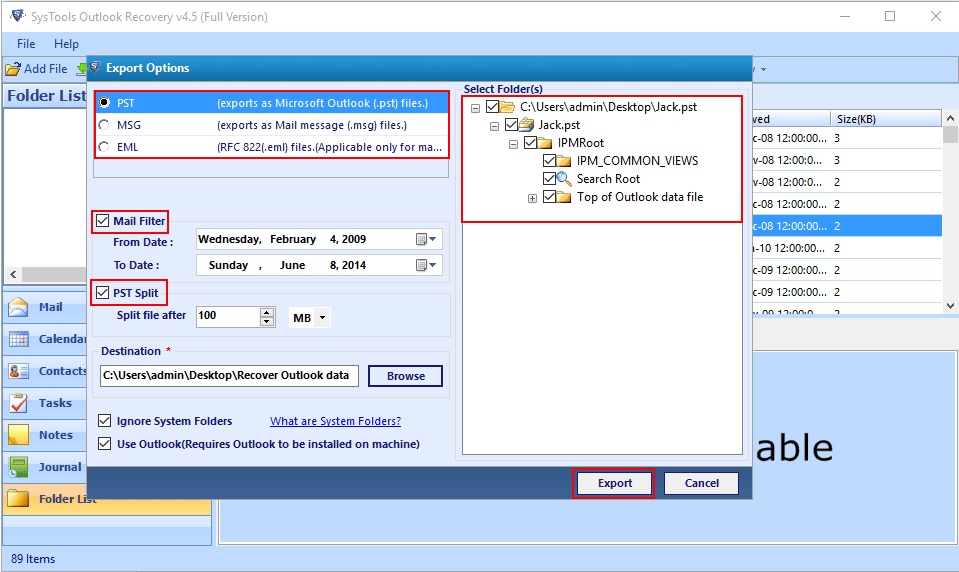Viewport: 959px width, 572px height.
Task: Expand Top of Outlook data file node
Action: (533, 198)
